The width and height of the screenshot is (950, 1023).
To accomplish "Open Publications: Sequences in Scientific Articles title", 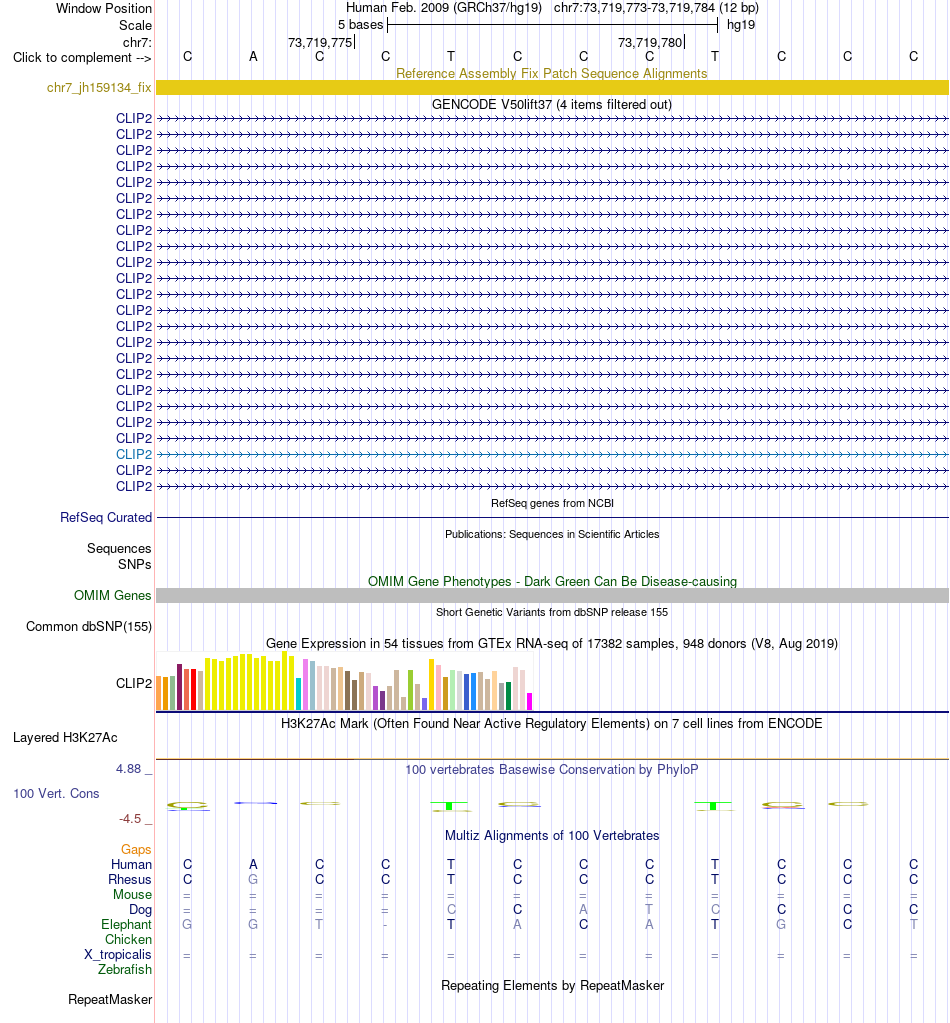I will tap(552, 534).
